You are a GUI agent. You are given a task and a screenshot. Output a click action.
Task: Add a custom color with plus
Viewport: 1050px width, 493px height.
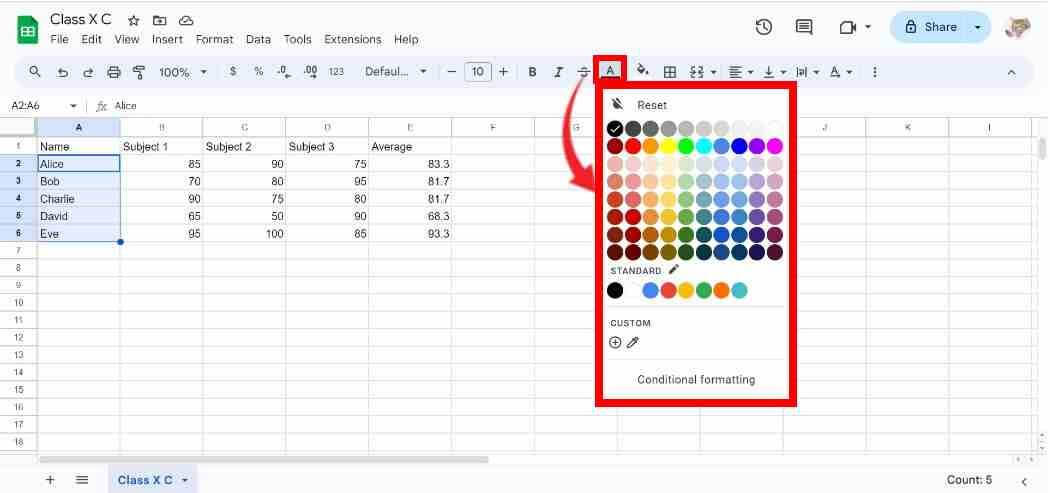tap(615, 342)
